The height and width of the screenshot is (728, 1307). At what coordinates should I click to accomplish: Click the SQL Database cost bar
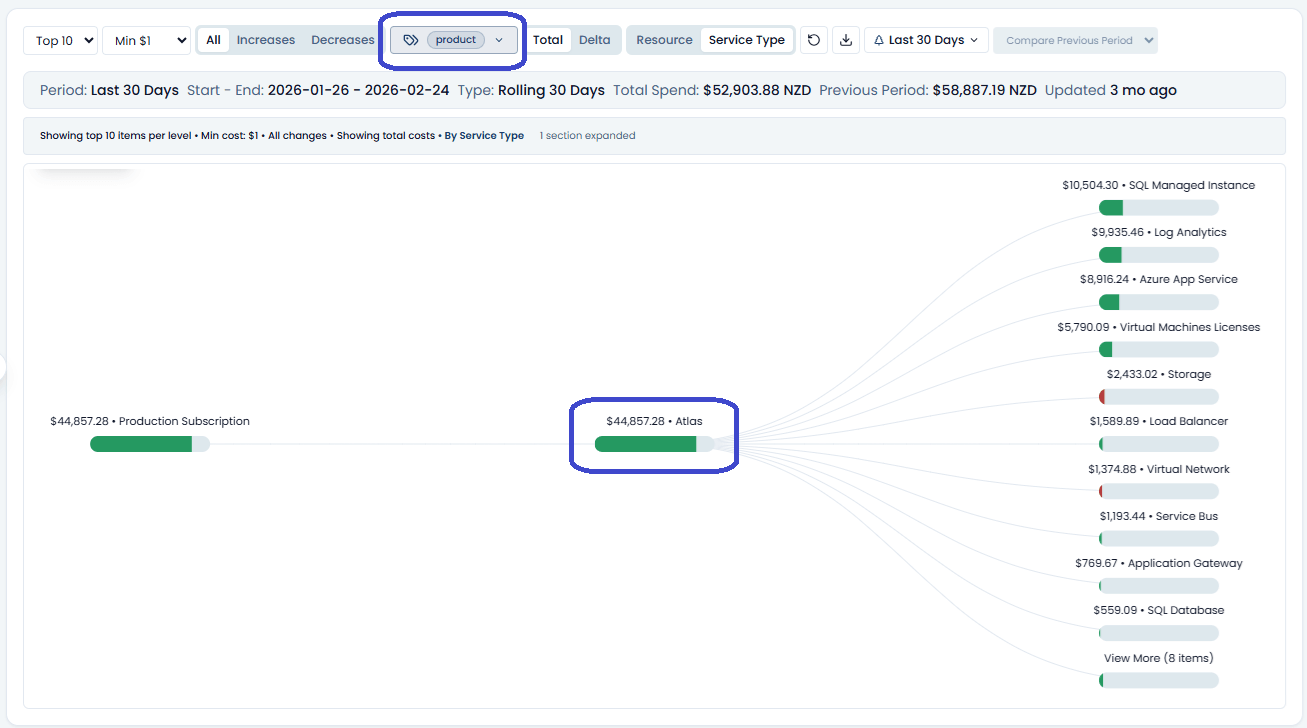pos(1159,633)
